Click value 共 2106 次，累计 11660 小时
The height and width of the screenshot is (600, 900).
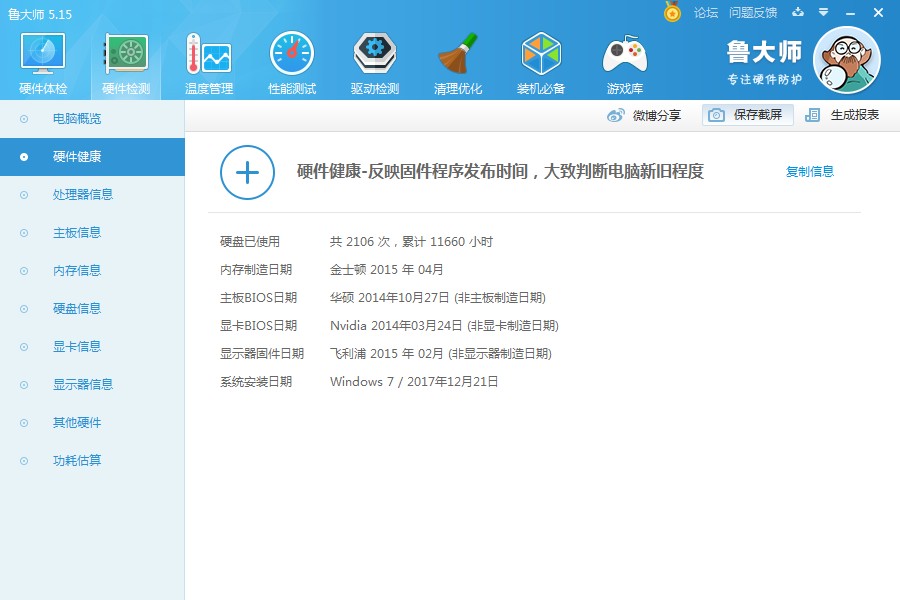[411, 242]
